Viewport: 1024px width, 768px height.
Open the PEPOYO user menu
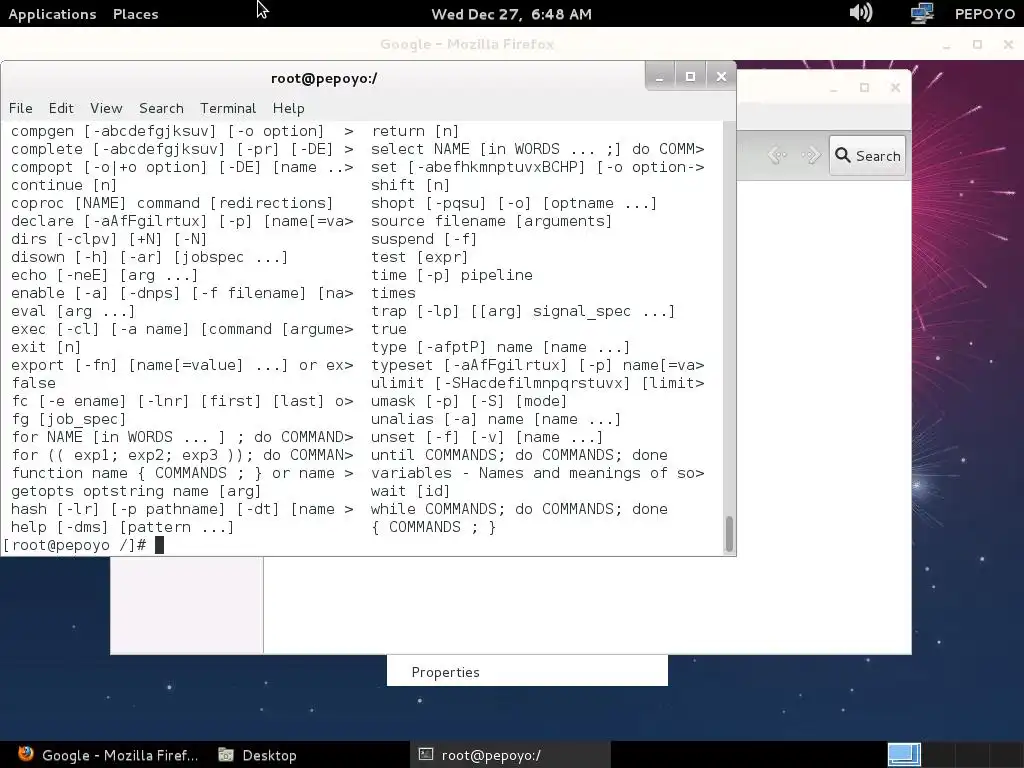pyautogui.click(x=984, y=14)
